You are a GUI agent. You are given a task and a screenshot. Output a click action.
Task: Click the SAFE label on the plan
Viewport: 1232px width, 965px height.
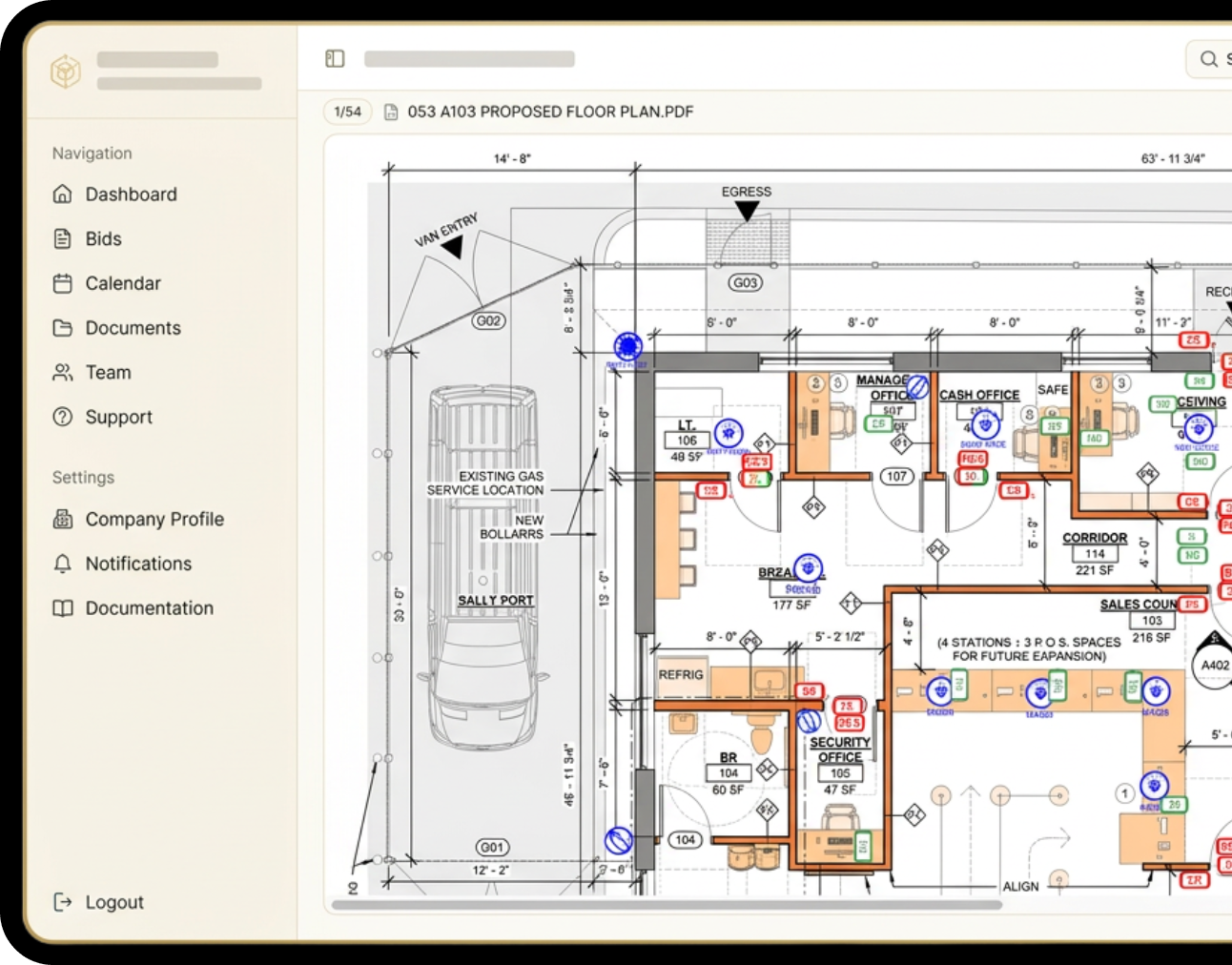tap(1053, 390)
